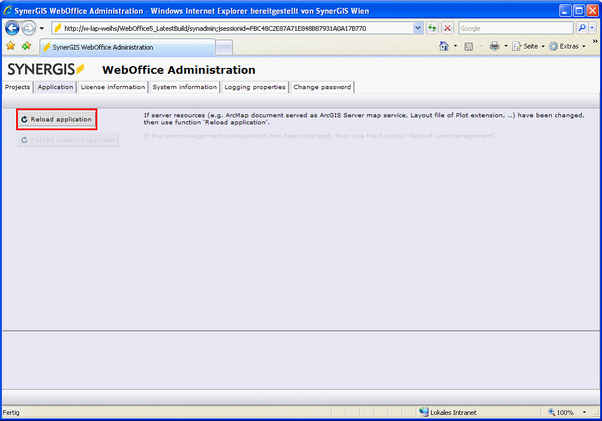Image resolution: width=602 pixels, height=421 pixels.
Task: Click the browser Back arrow button
Action: pos(12,28)
